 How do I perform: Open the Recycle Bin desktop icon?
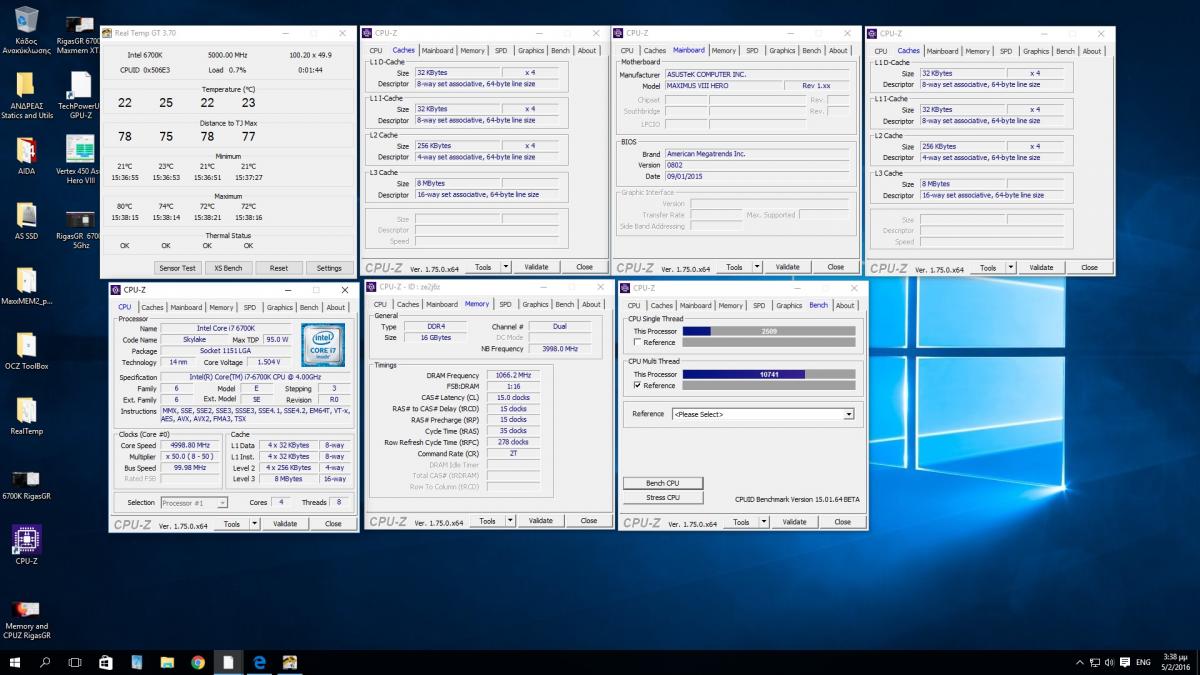pyautogui.click(x=26, y=29)
